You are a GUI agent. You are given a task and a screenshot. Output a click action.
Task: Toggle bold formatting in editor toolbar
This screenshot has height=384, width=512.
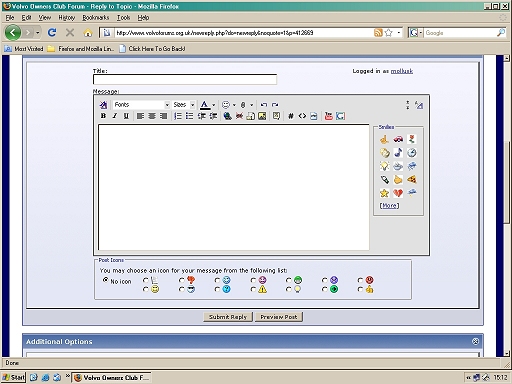(x=103, y=116)
